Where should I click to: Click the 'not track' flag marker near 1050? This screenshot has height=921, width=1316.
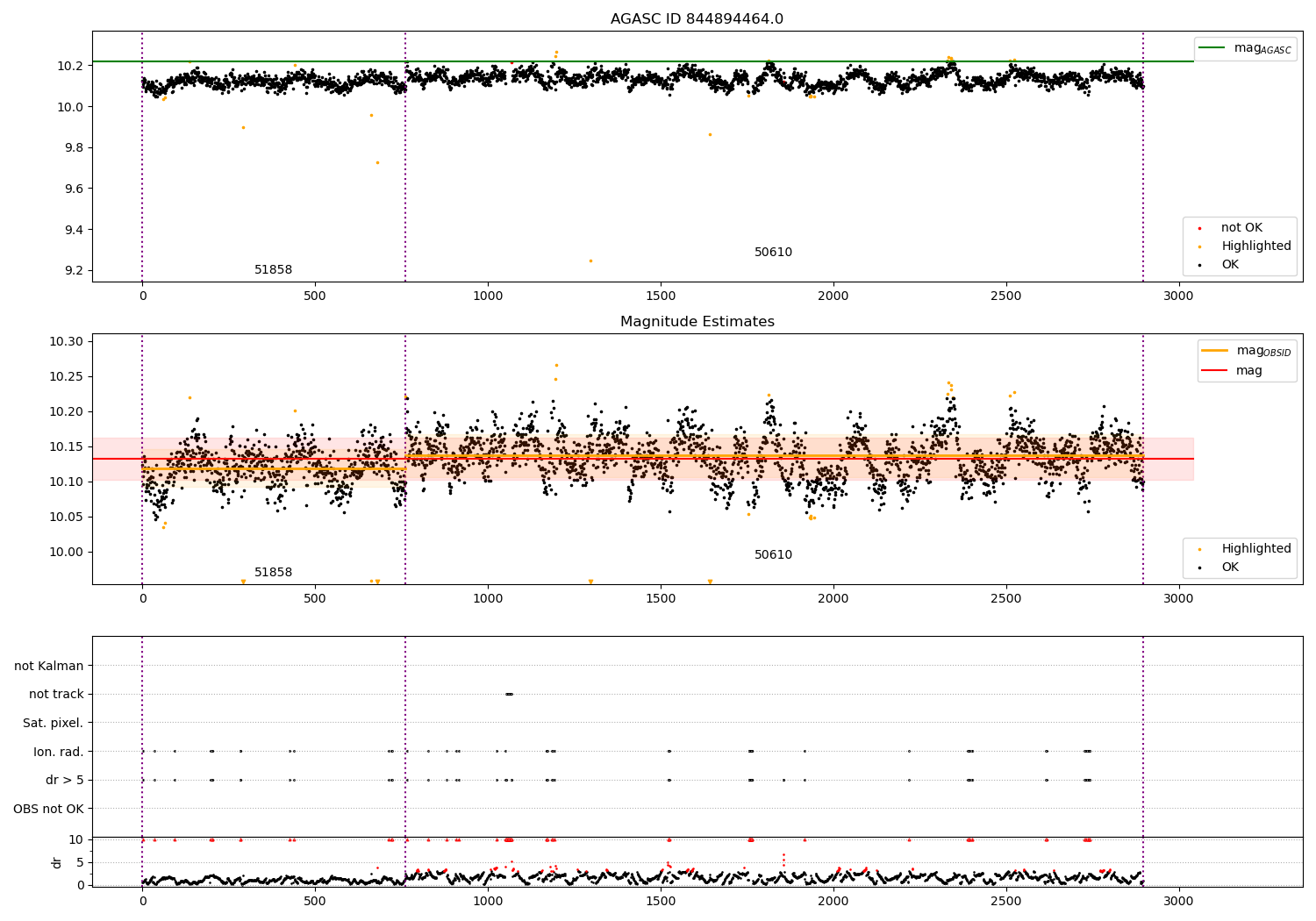click(509, 694)
